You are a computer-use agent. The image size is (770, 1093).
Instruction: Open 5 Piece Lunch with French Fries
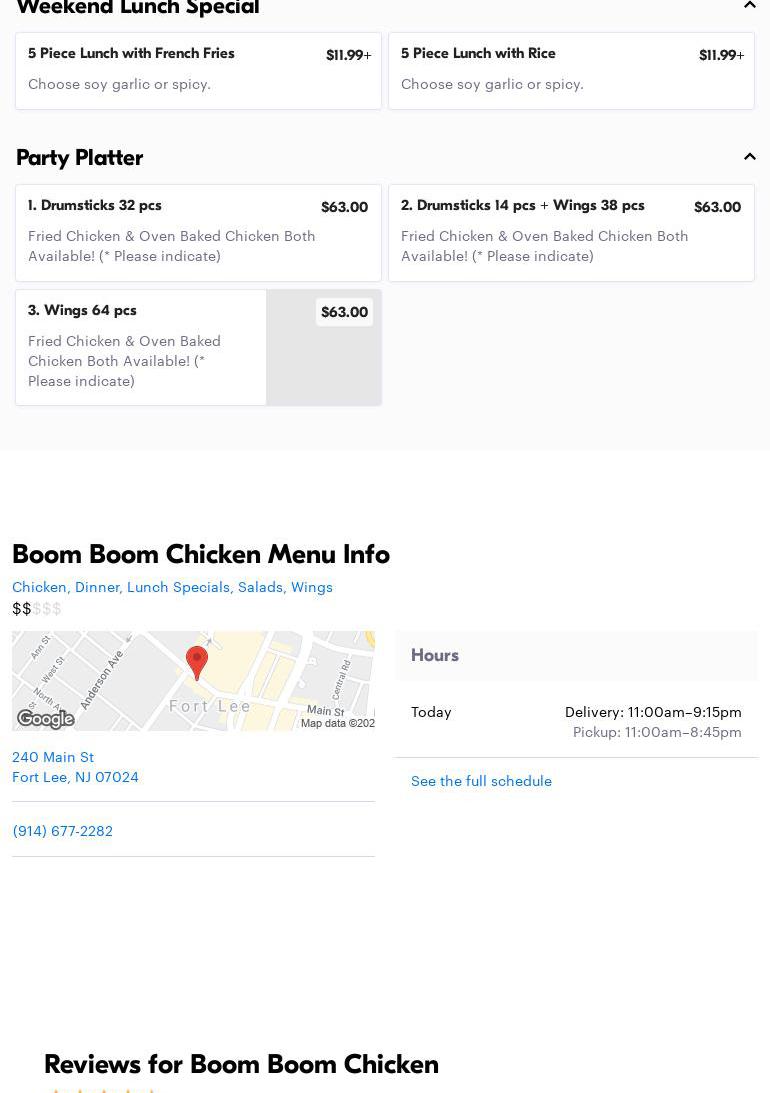point(198,70)
